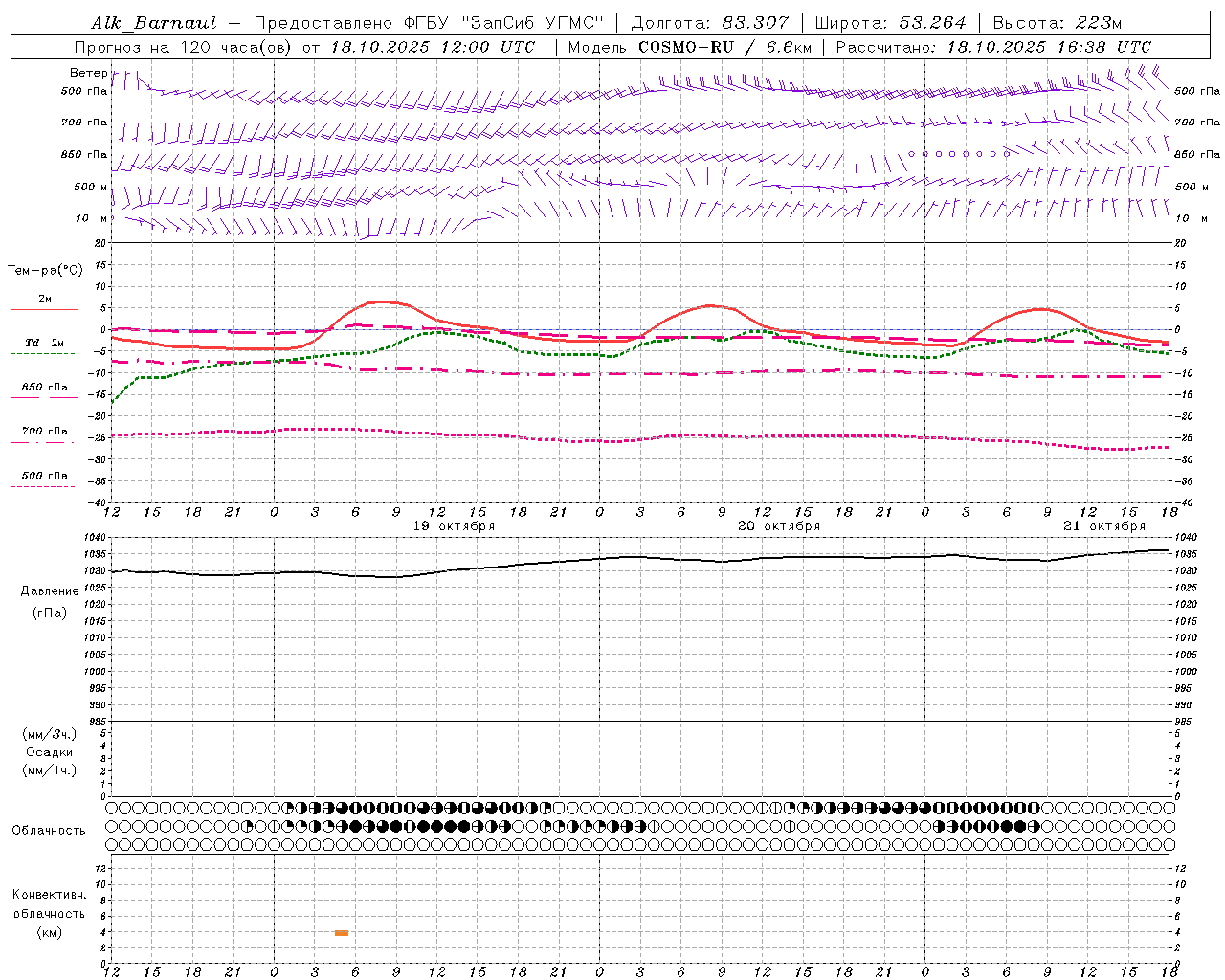Screen dimensions: 1225x980
Task: Select the text Прогноз на 120 часа(ов)
Action: [x=184, y=47]
